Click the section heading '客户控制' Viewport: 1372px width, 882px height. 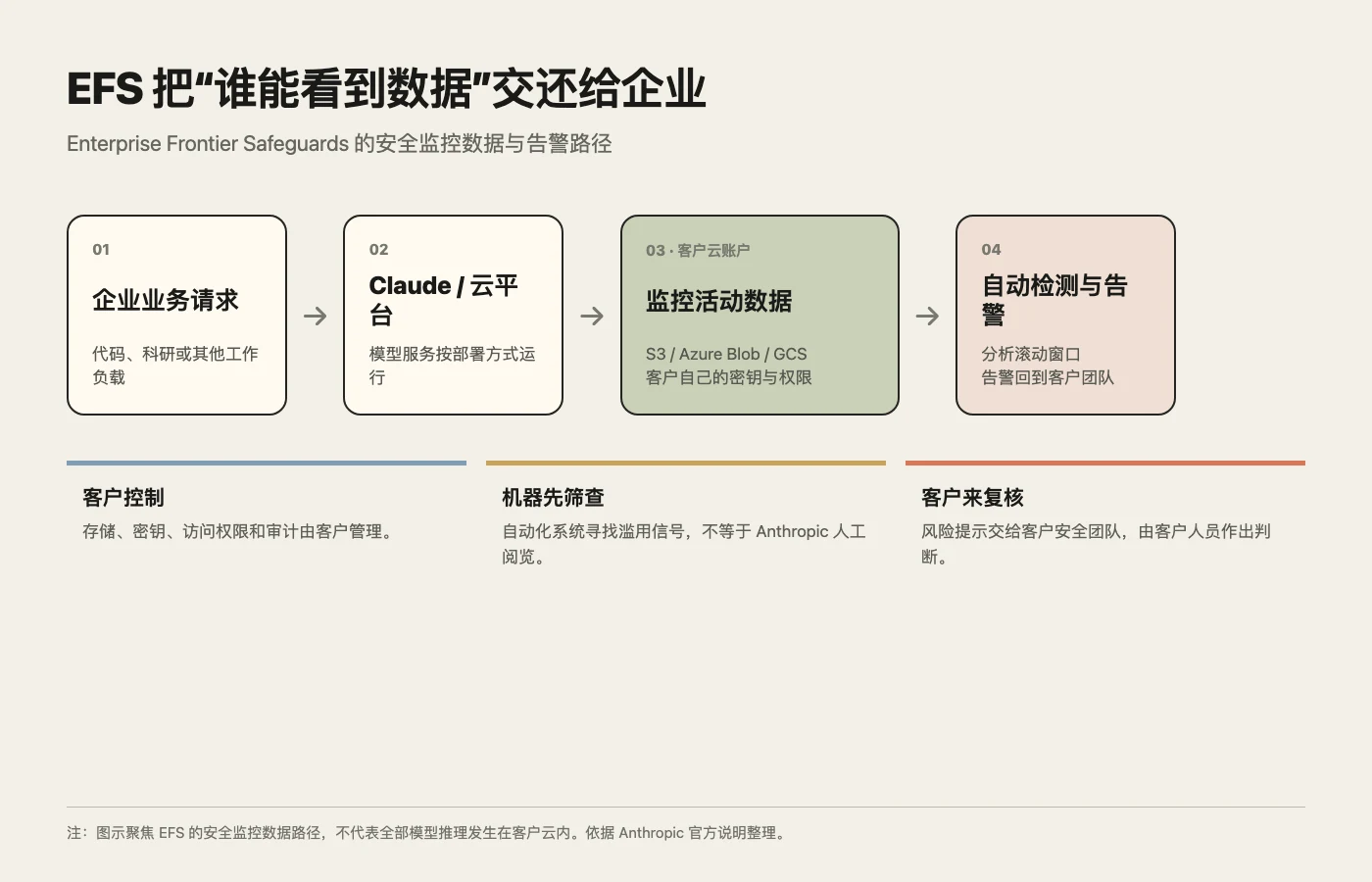coord(123,498)
